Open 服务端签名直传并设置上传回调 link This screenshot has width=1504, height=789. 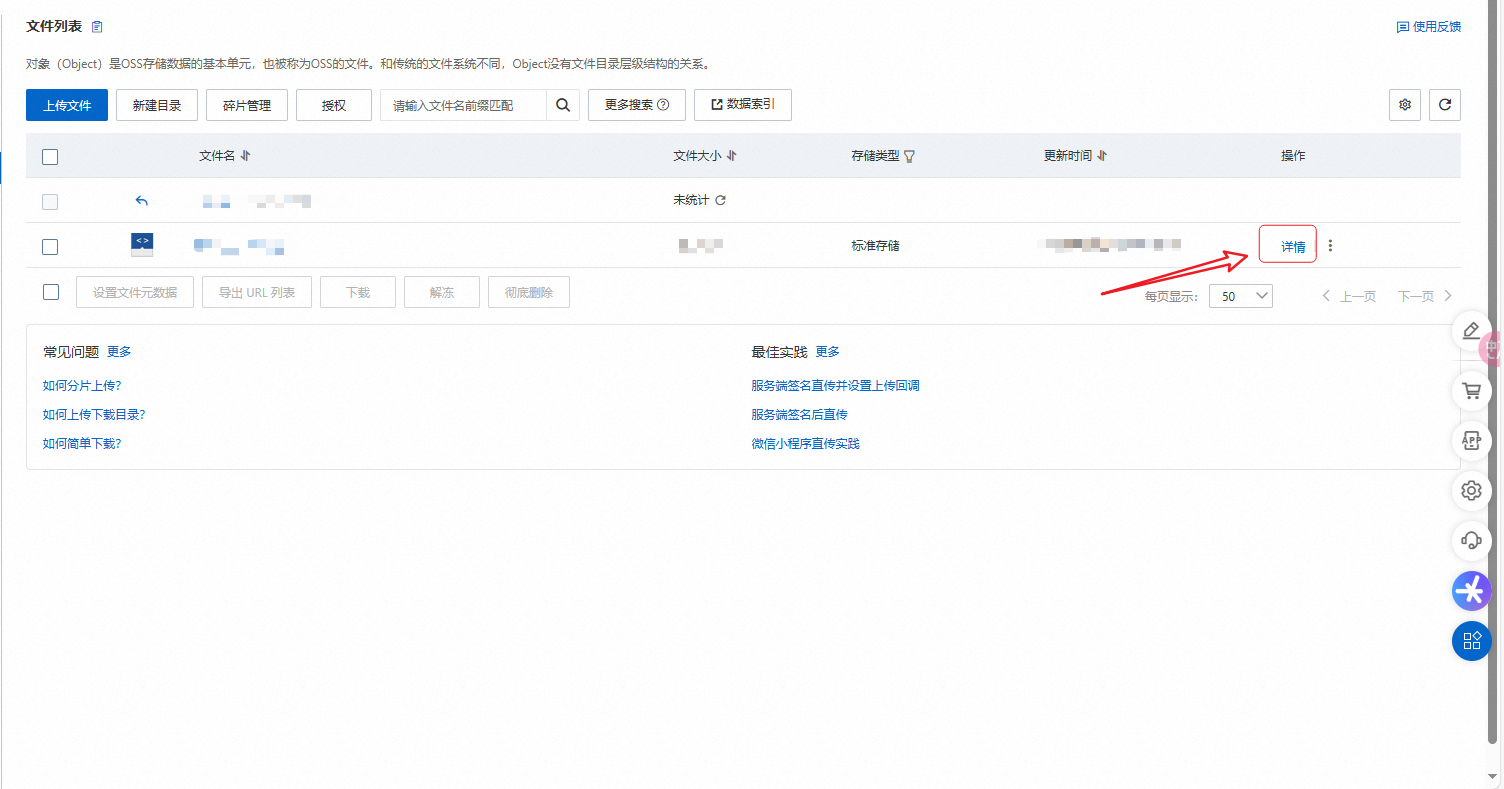[835, 386]
